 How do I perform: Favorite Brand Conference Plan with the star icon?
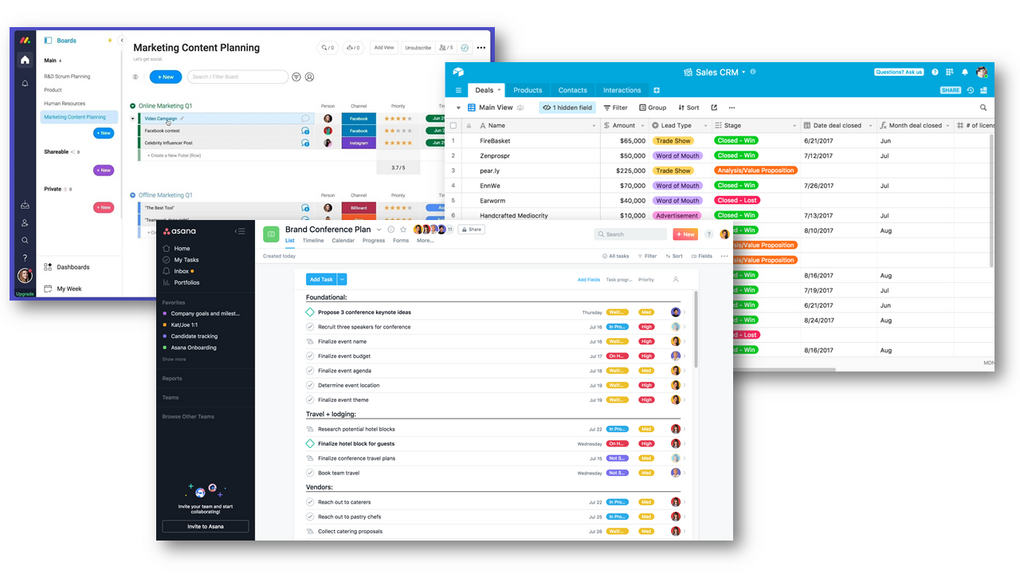click(x=403, y=230)
